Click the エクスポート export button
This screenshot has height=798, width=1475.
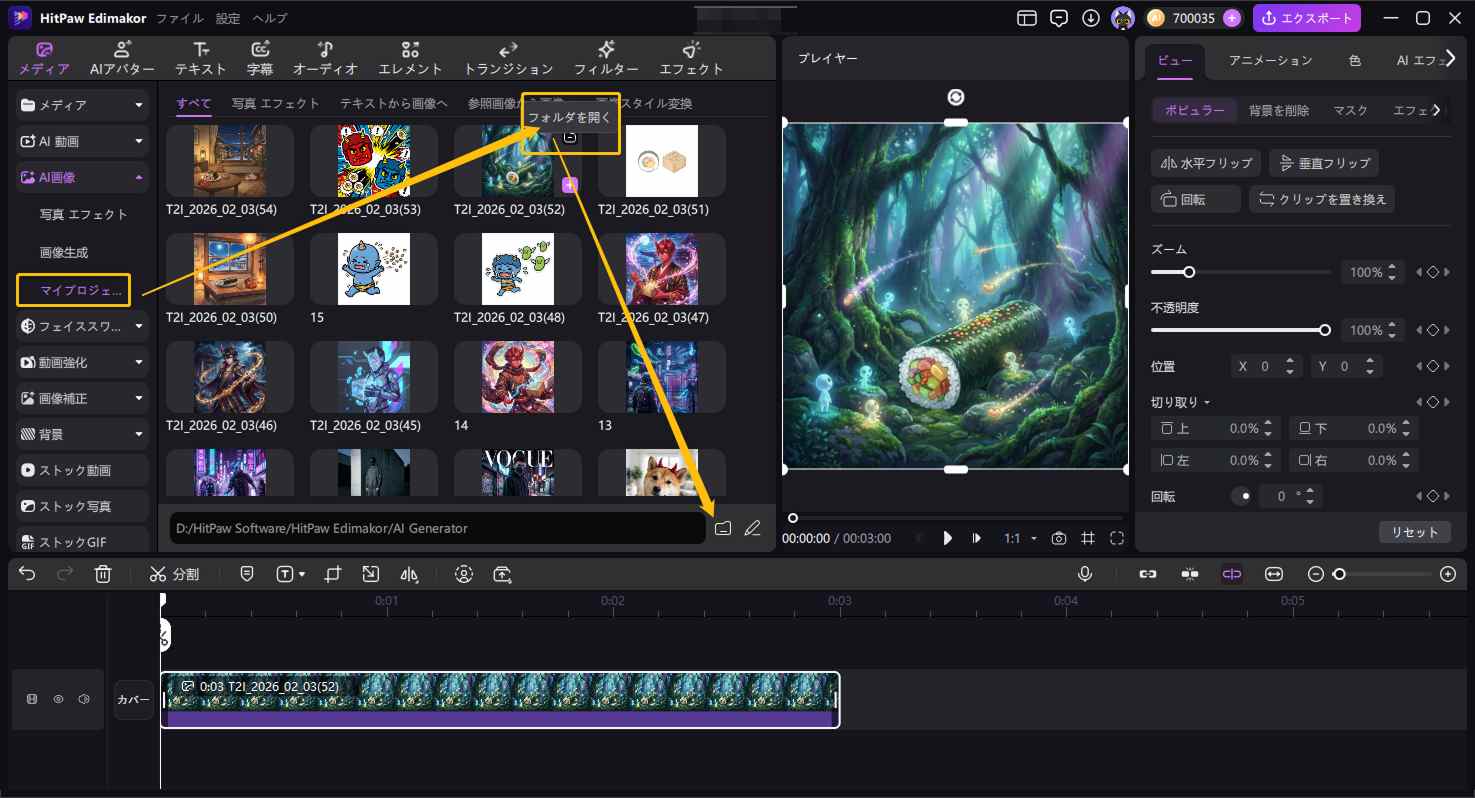coord(1307,18)
